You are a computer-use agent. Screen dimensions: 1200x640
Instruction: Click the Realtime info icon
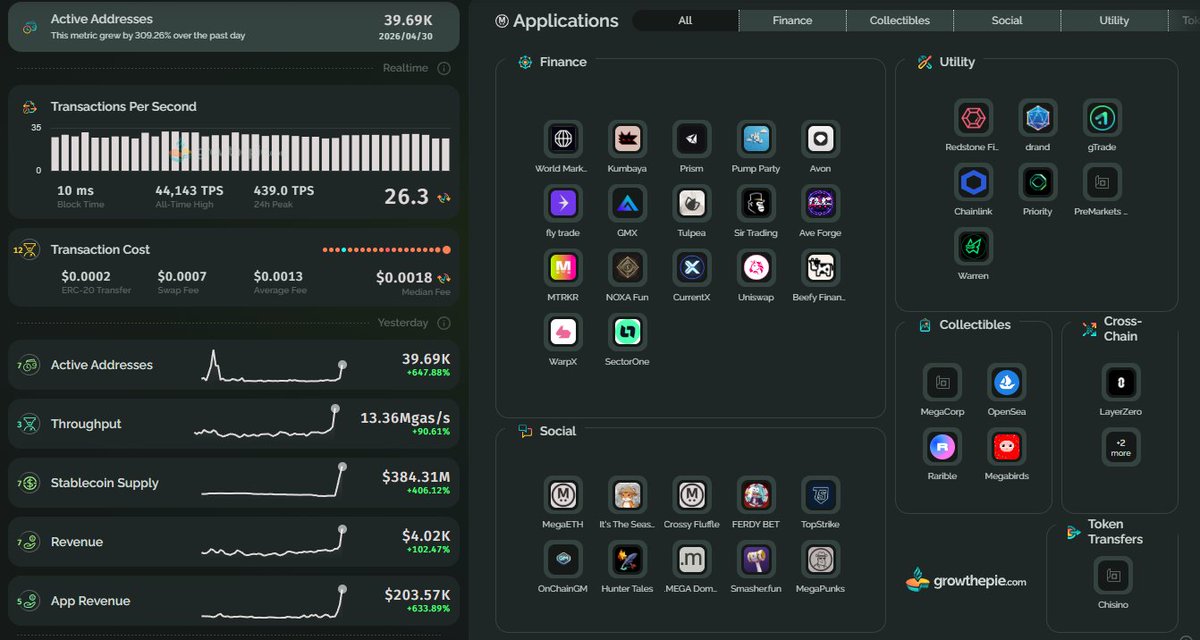tap(444, 68)
